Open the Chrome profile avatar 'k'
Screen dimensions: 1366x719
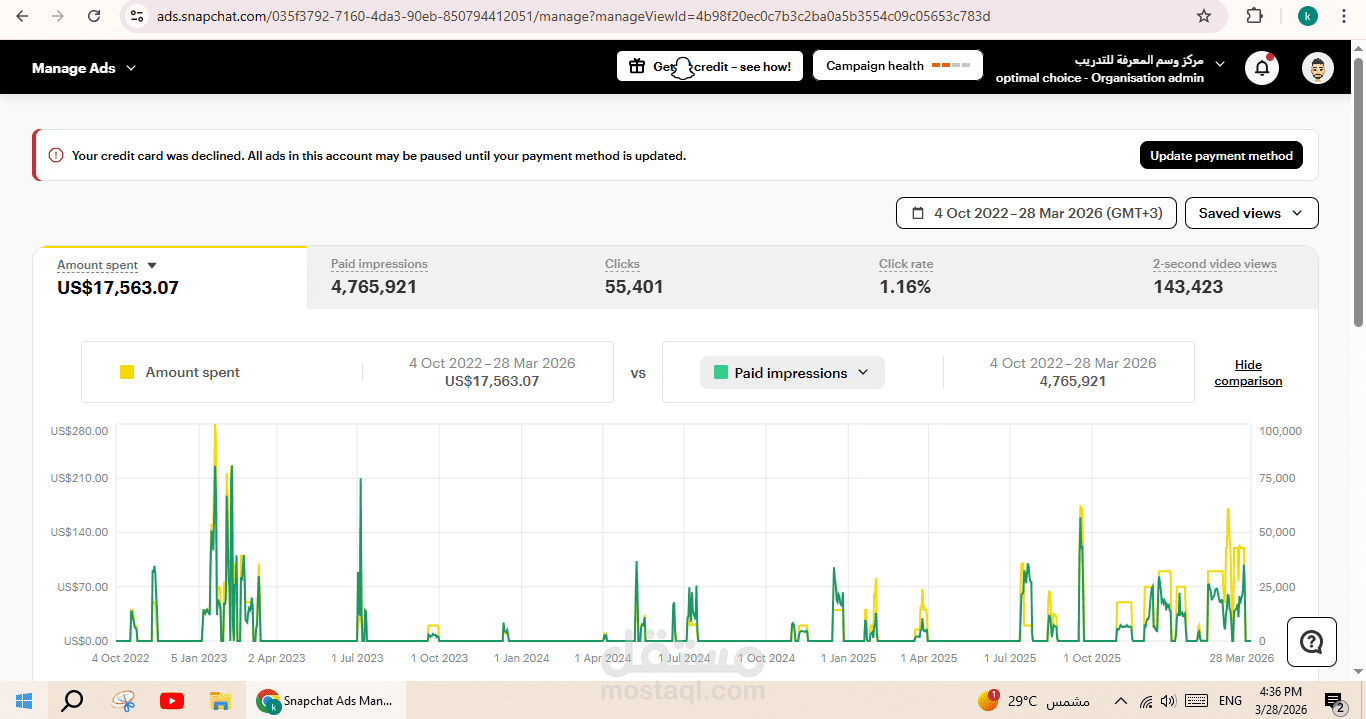[x=1307, y=16]
